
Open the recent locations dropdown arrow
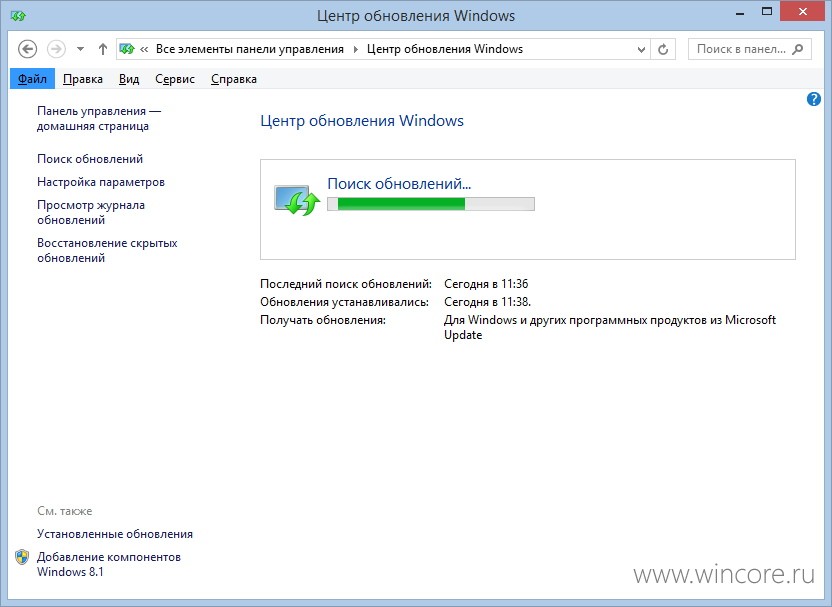(x=80, y=49)
